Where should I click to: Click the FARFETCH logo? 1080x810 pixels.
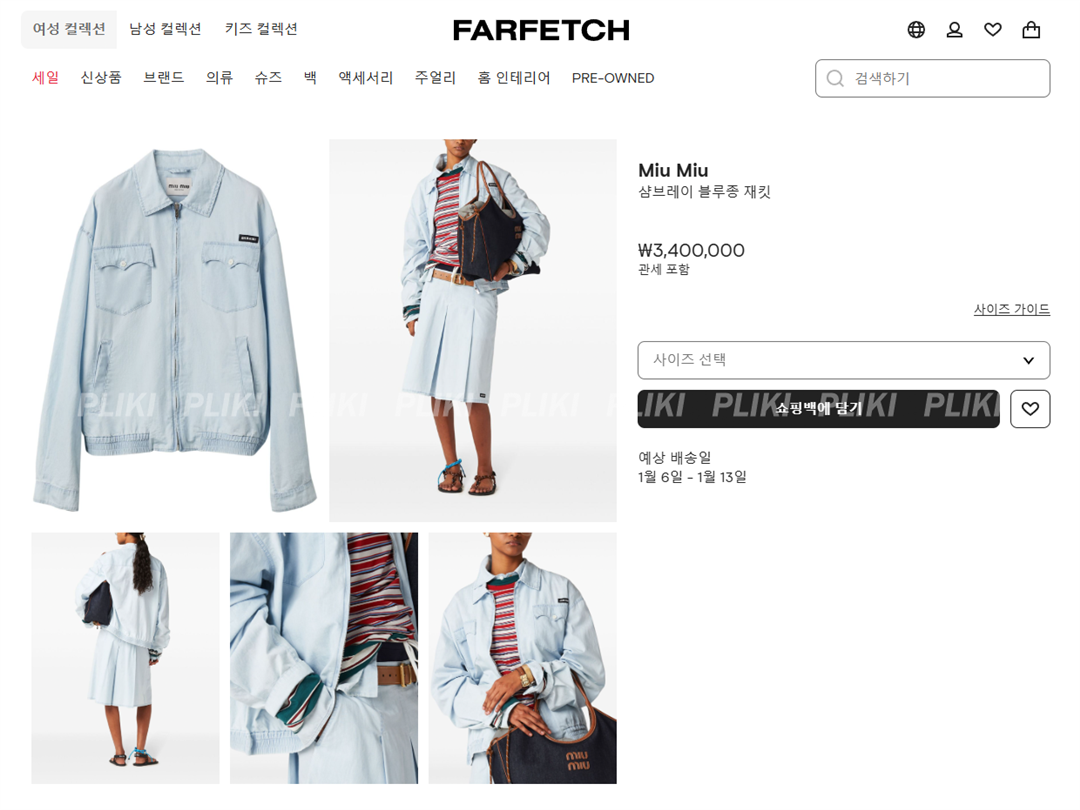pyautogui.click(x=541, y=30)
